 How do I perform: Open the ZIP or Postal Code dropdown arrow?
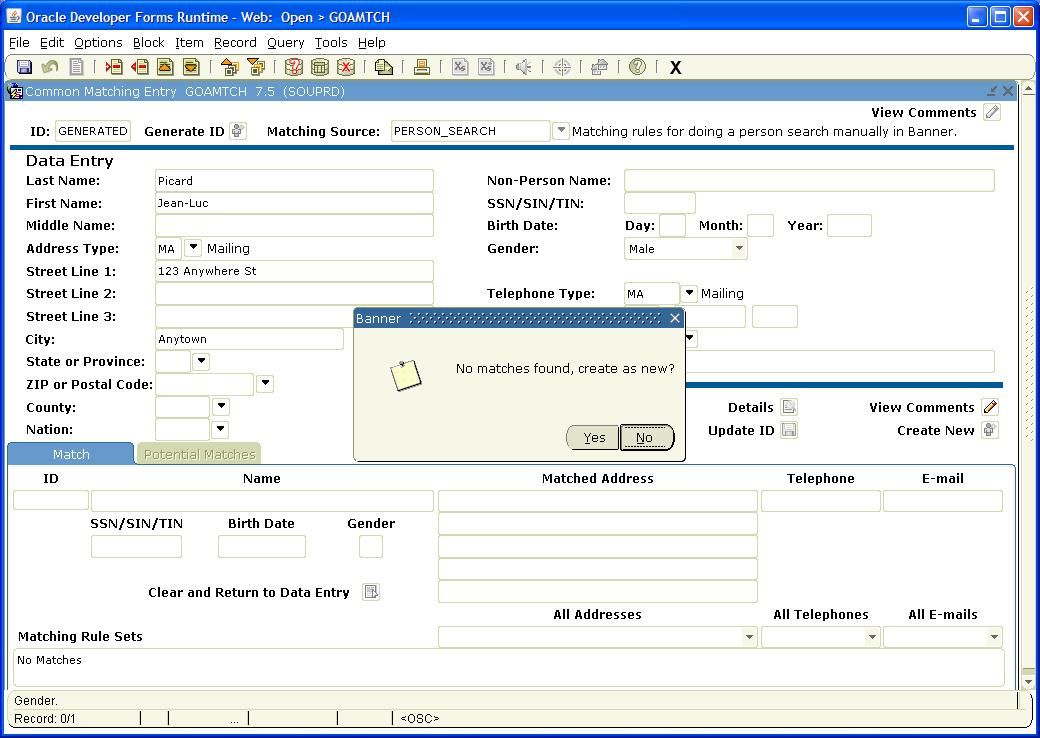point(265,384)
